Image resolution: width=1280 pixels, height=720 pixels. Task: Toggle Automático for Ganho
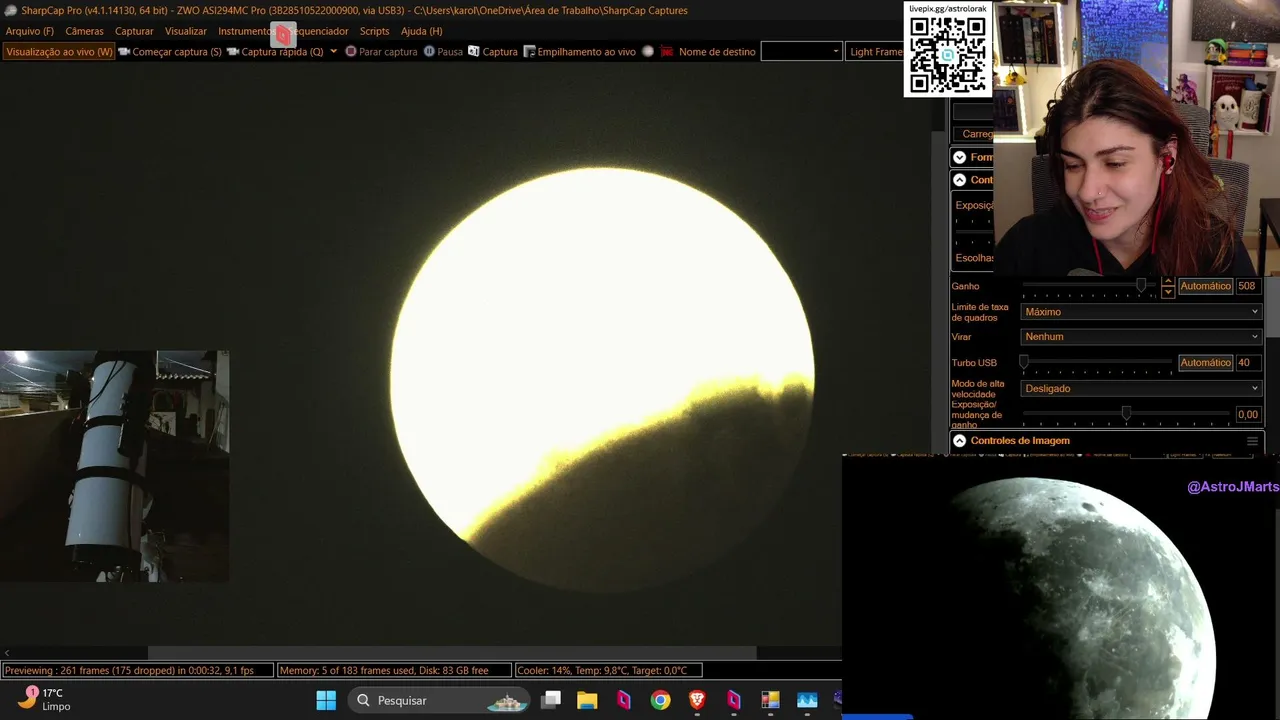pos(1205,286)
